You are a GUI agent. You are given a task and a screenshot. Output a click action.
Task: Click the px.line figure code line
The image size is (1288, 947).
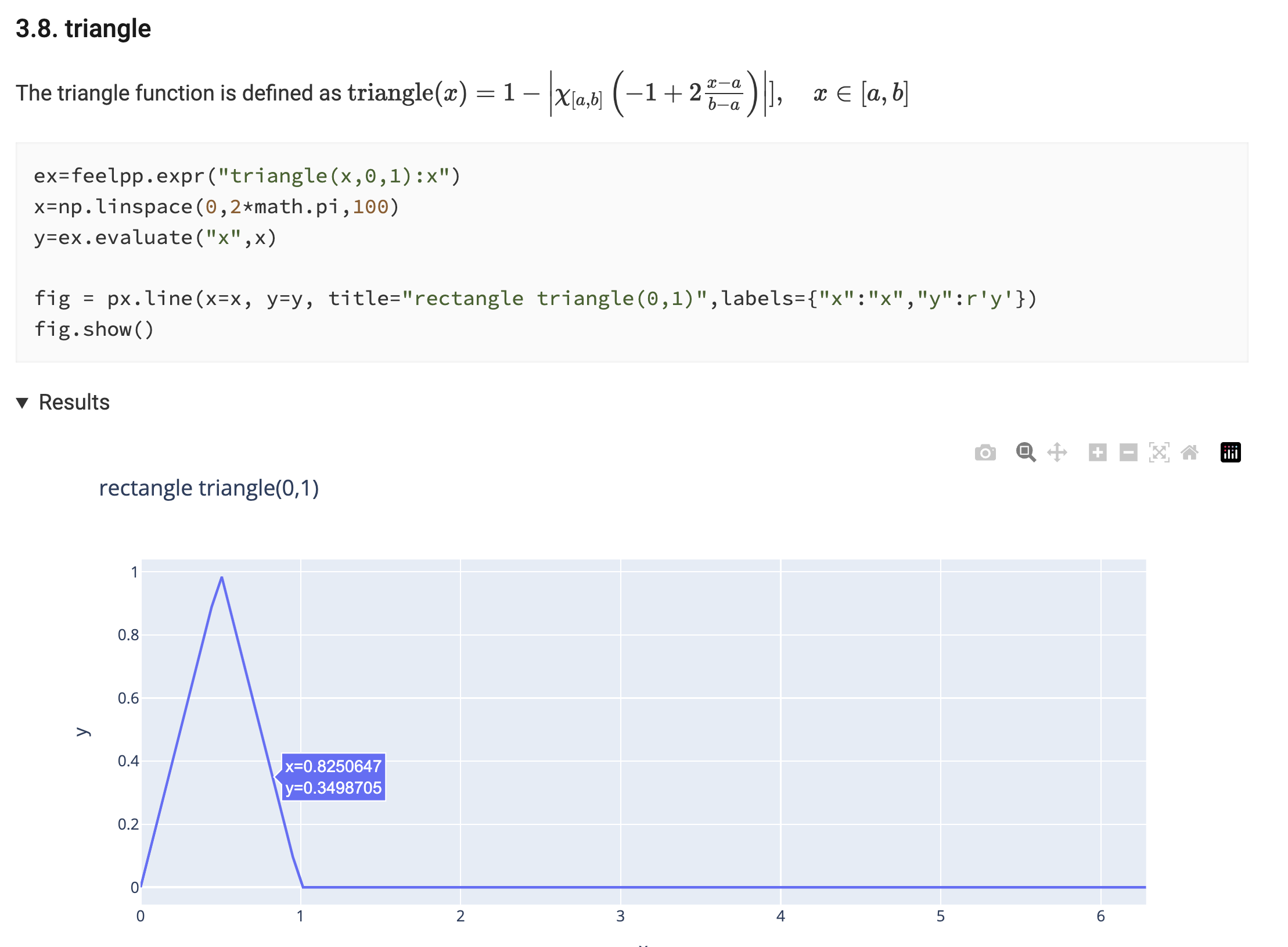(x=535, y=299)
